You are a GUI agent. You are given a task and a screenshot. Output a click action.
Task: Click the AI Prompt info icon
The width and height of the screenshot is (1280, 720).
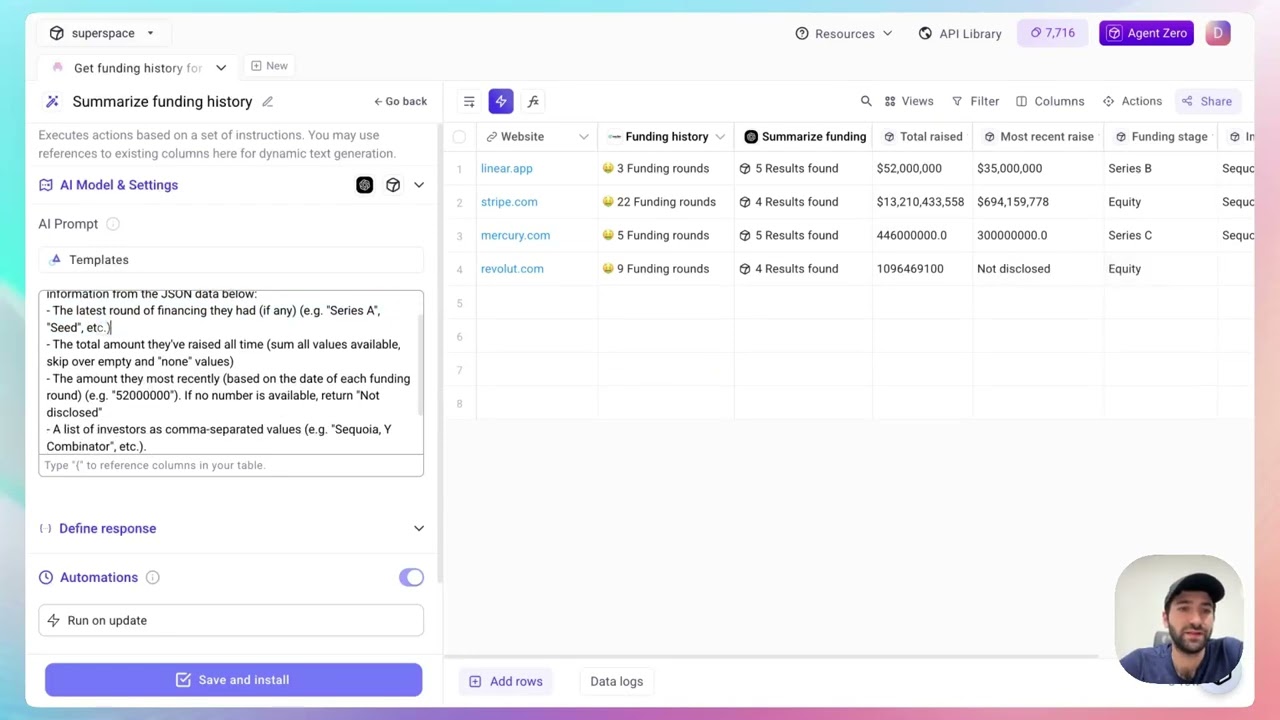[113, 224]
